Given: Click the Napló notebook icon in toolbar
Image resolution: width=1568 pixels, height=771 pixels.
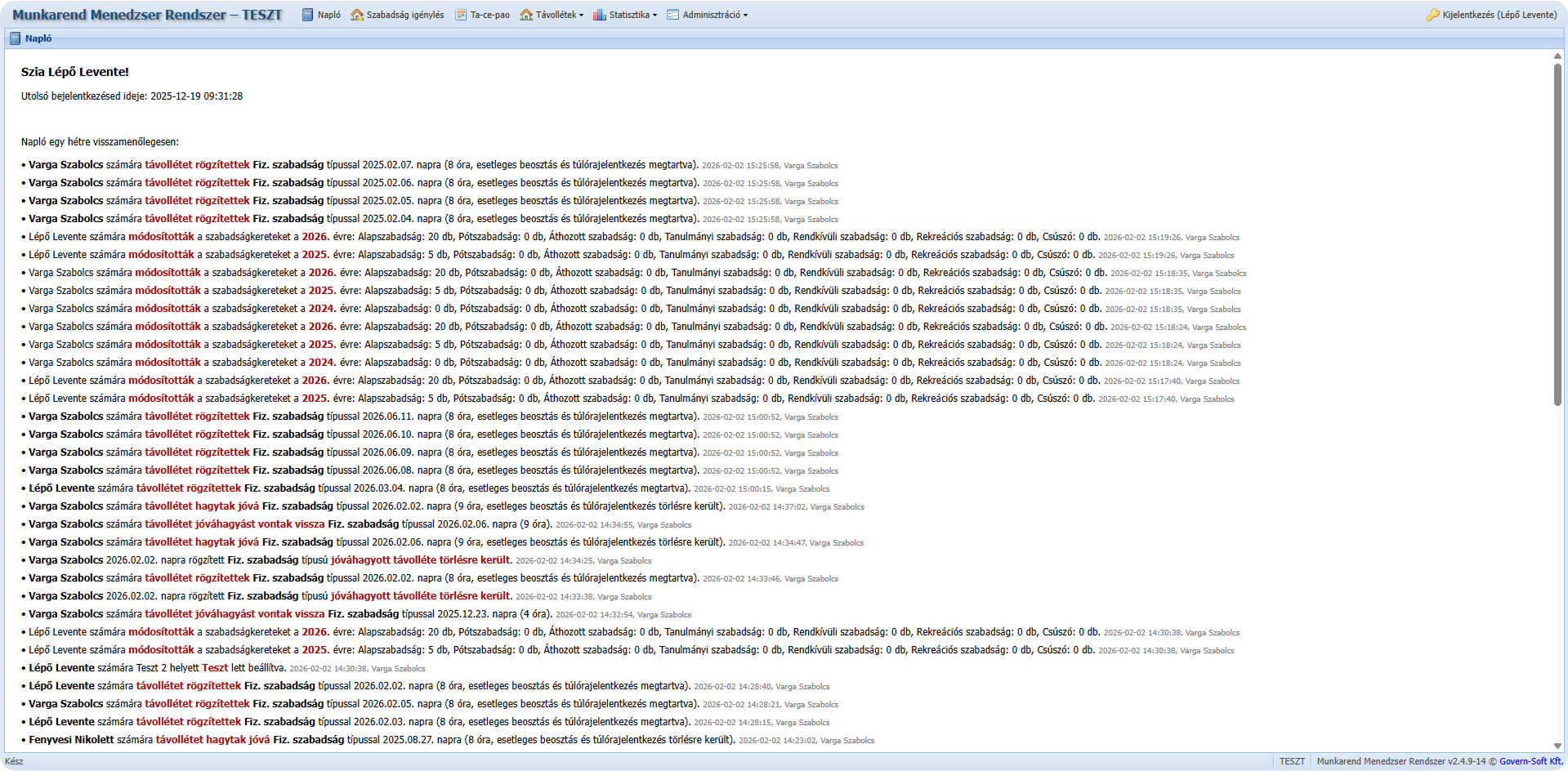Looking at the screenshot, I should point(307,15).
